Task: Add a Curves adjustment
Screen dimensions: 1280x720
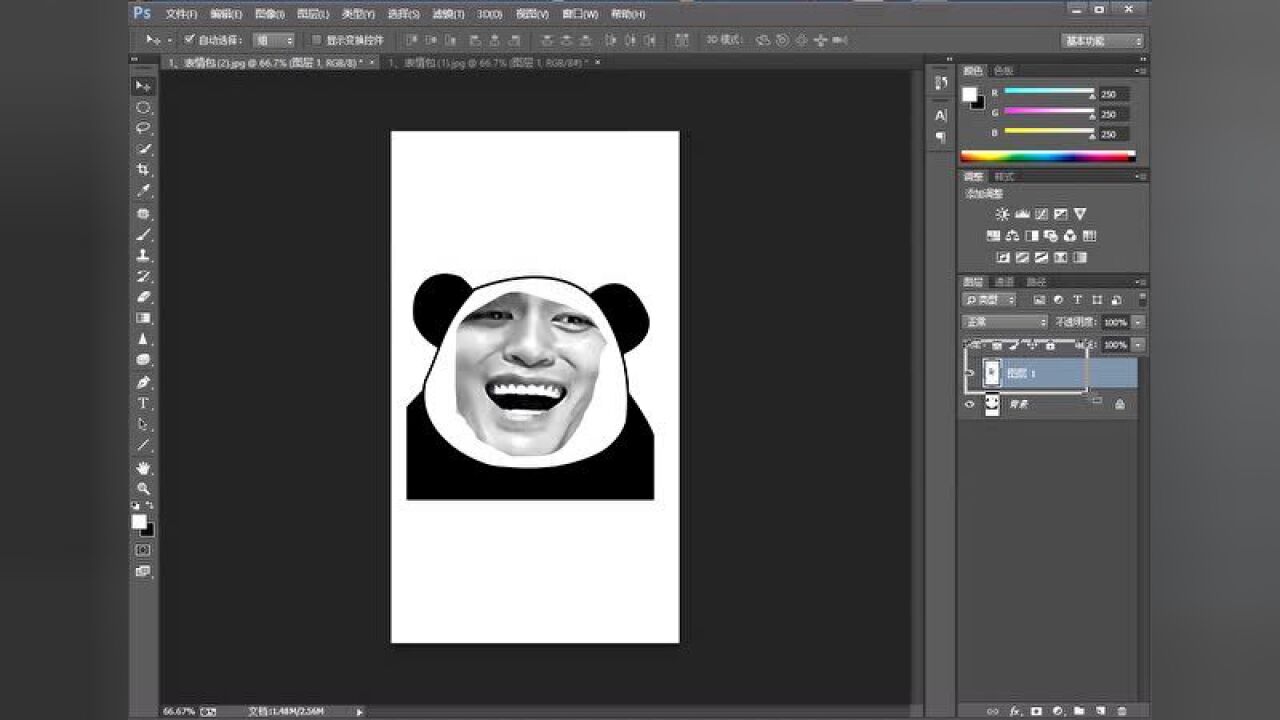Action: click(1041, 214)
